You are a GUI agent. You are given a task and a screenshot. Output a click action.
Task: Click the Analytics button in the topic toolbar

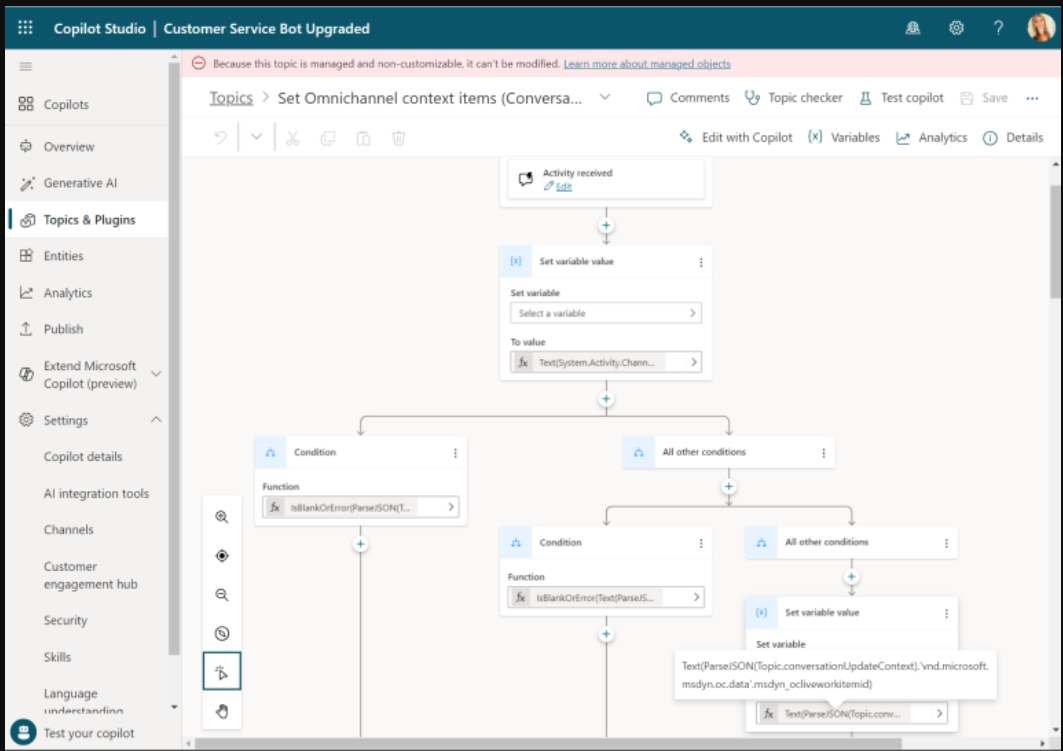(x=931, y=138)
